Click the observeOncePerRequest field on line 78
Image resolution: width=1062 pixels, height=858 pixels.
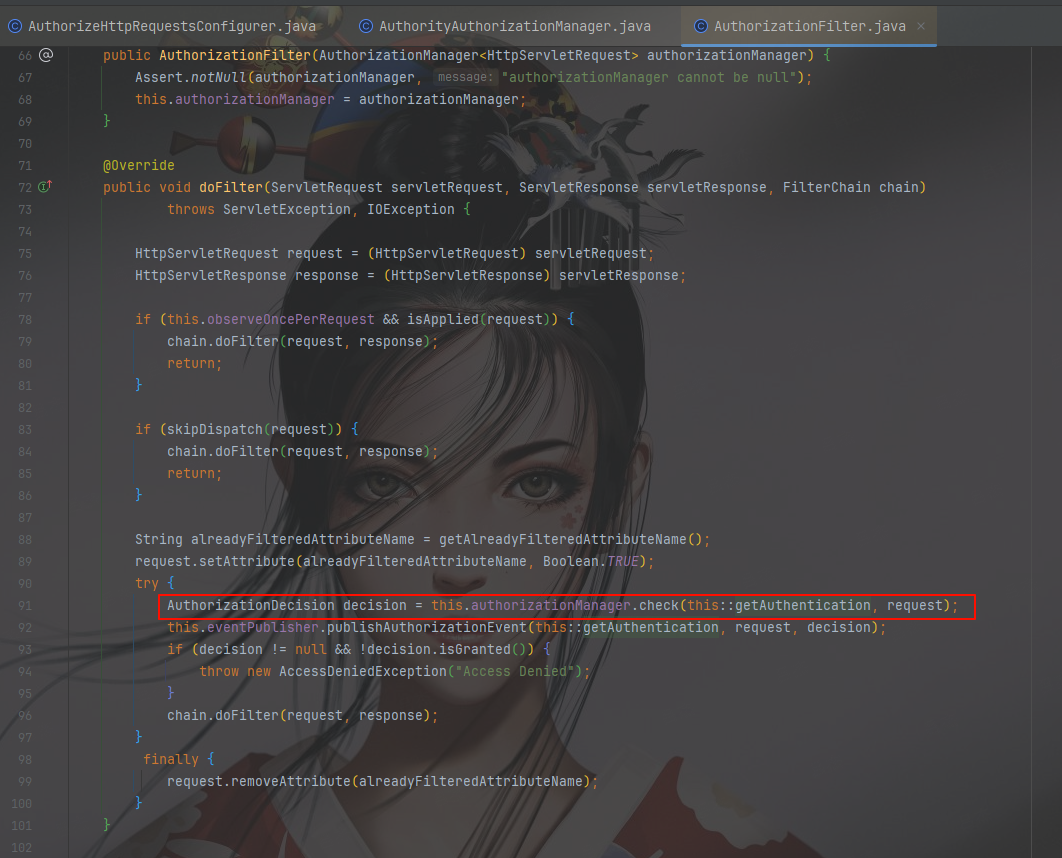(x=291, y=319)
